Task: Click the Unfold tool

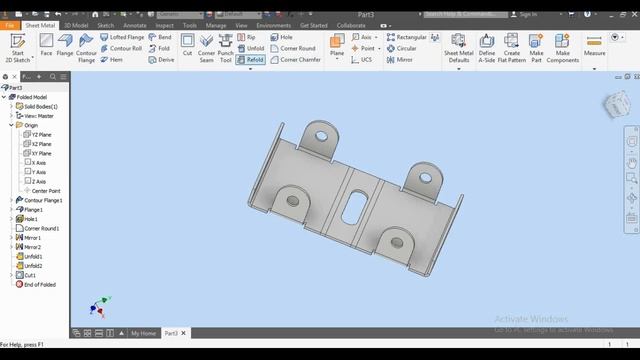Action: [x=251, y=48]
